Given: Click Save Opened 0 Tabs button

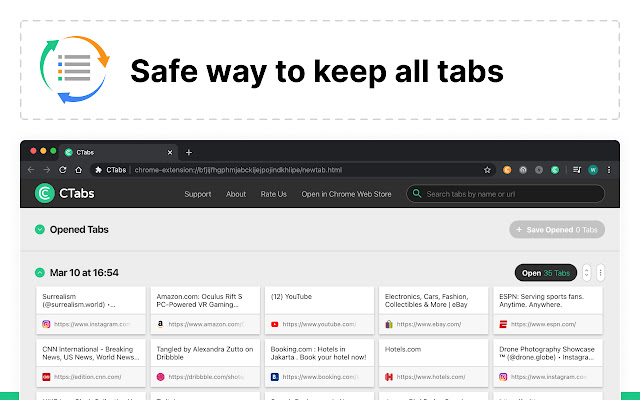Looking at the screenshot, I should (557, 230).
